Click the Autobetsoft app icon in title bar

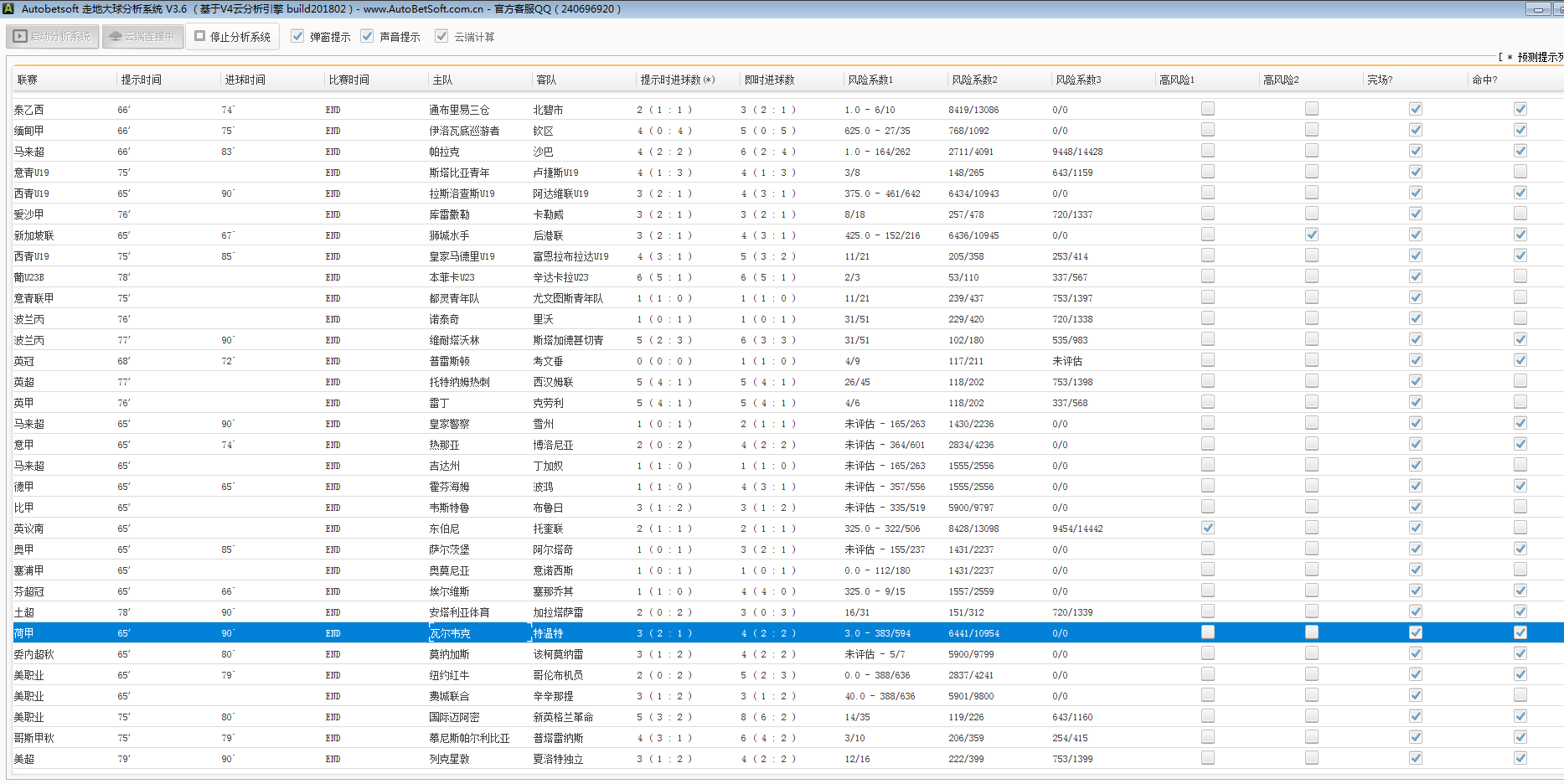point(8,9)
